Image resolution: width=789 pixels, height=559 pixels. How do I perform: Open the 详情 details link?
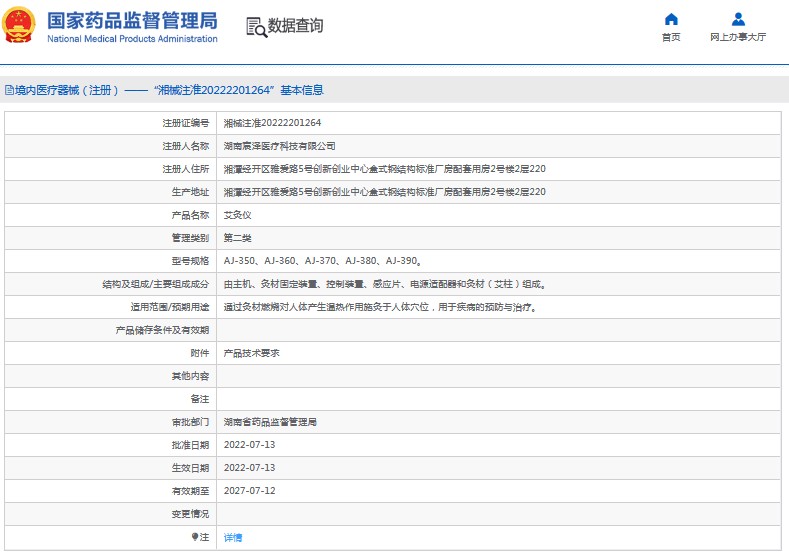click(x=232, y=537)
